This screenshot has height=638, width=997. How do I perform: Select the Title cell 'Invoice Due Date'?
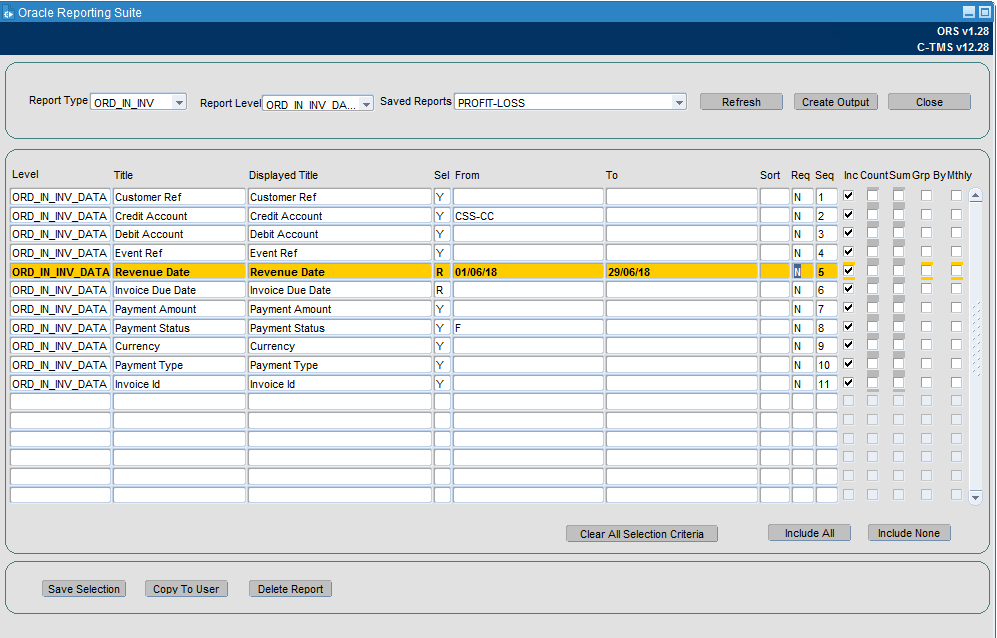(179, 290)
